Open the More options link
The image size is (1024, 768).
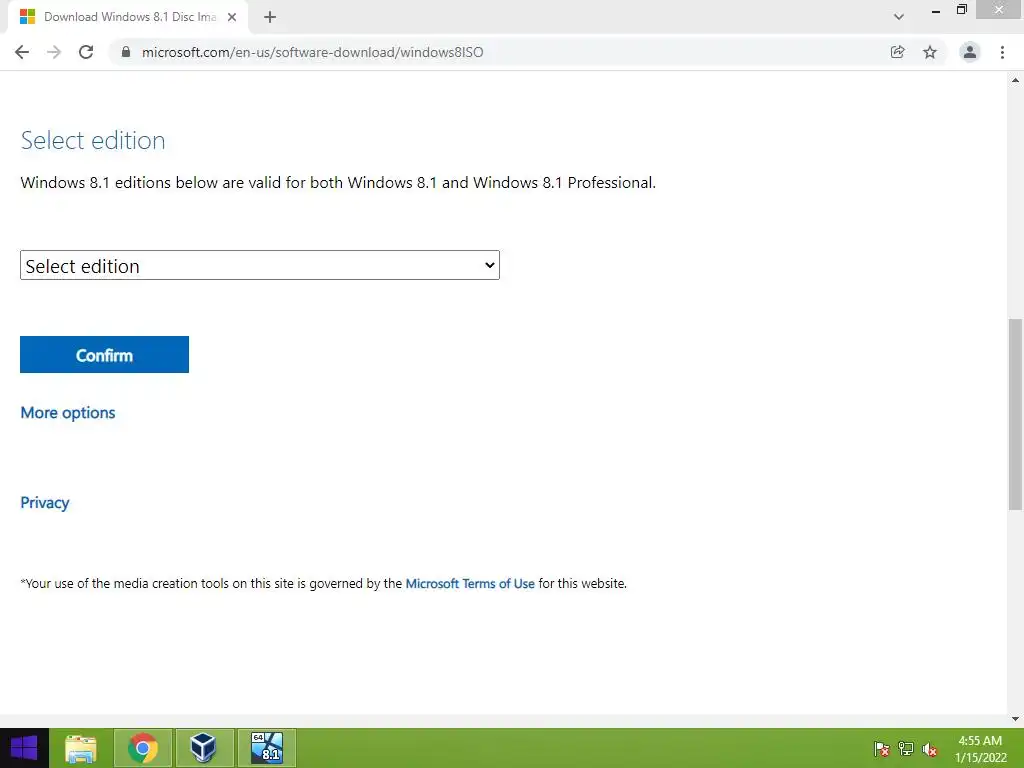pos(68,413)
